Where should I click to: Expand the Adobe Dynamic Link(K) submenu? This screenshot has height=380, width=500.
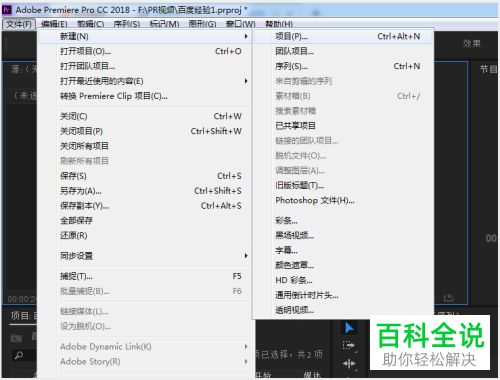(145, 347)
